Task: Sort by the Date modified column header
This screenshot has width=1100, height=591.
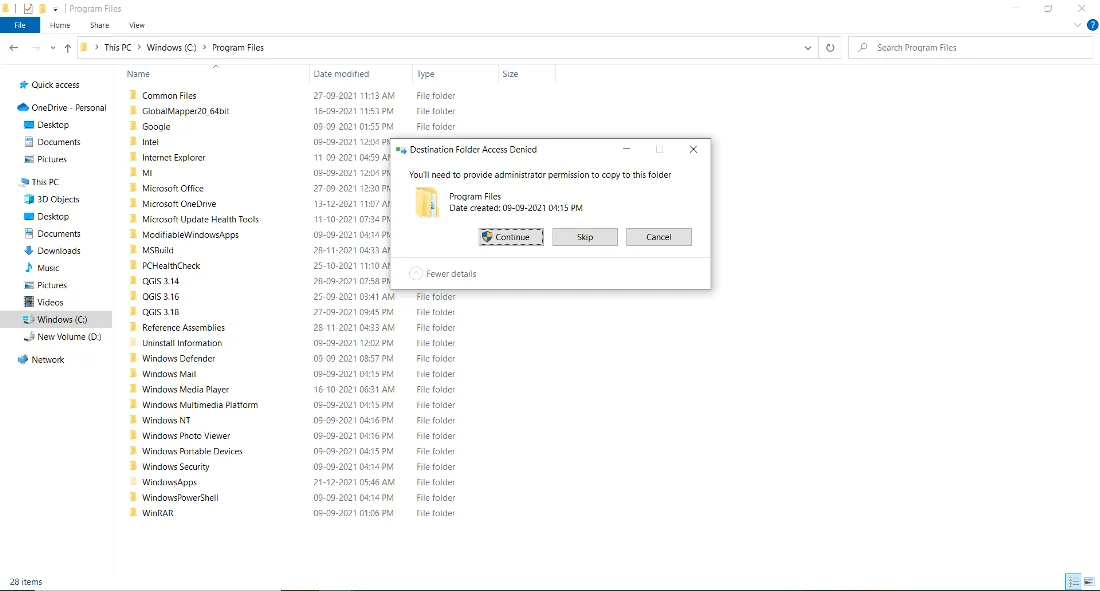Action: [x=341, y=74]
